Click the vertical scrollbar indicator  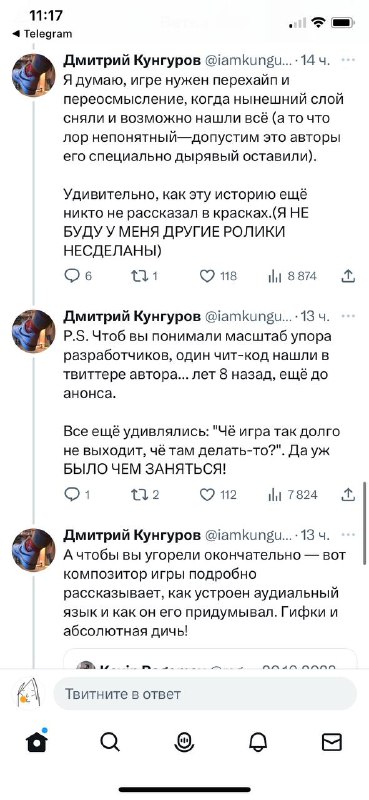pos(364,522)
